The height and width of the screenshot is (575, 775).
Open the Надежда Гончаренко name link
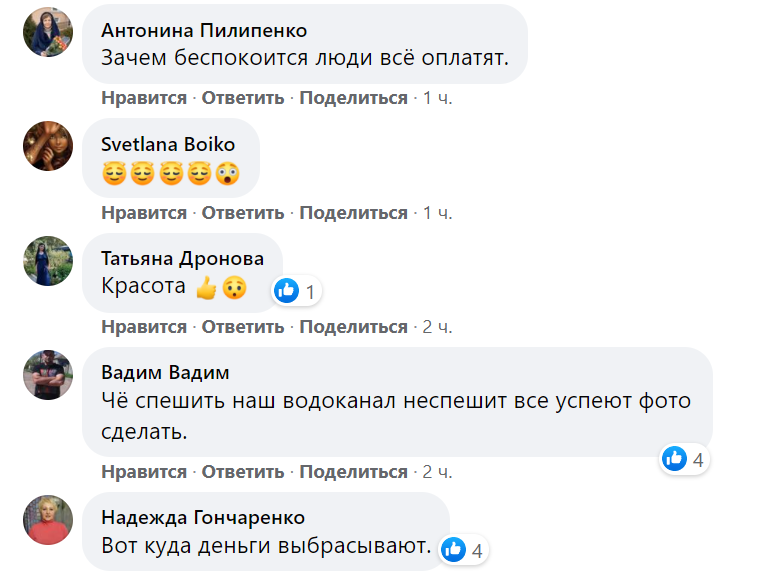pos(203,517)
